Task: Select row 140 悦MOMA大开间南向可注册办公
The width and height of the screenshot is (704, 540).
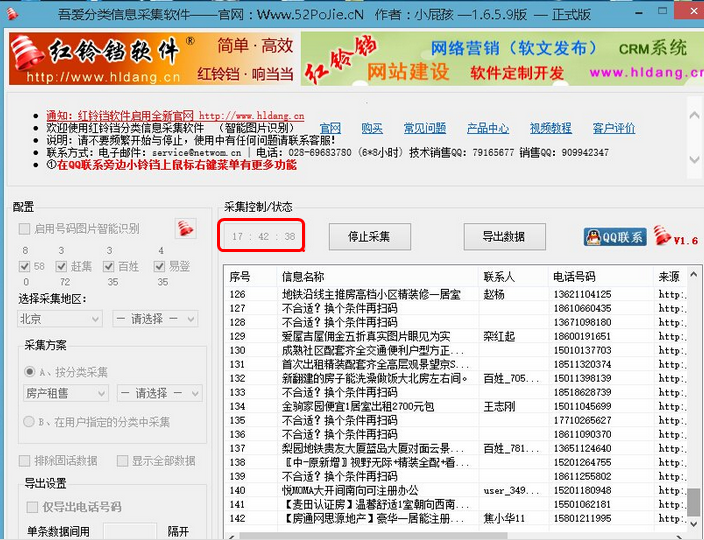Action: tap(455, 490)
